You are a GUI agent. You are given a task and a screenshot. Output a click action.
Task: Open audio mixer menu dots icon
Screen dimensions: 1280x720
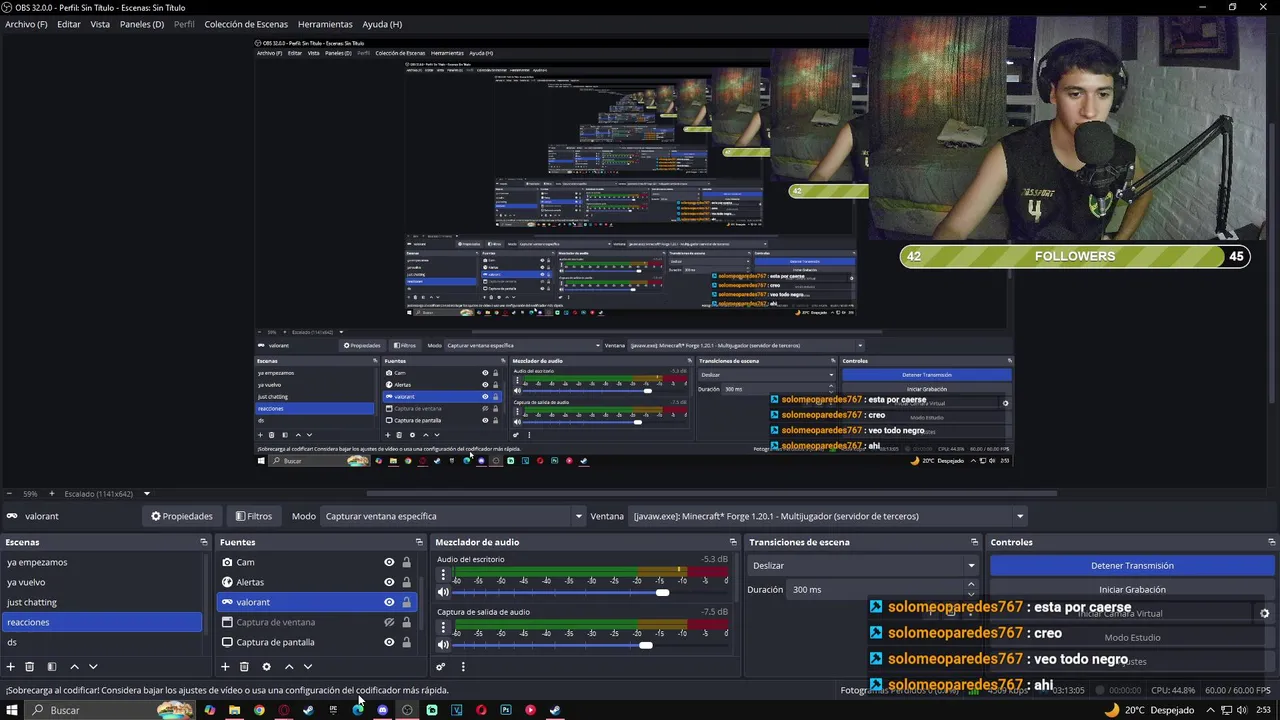click(x=462, y=667)
